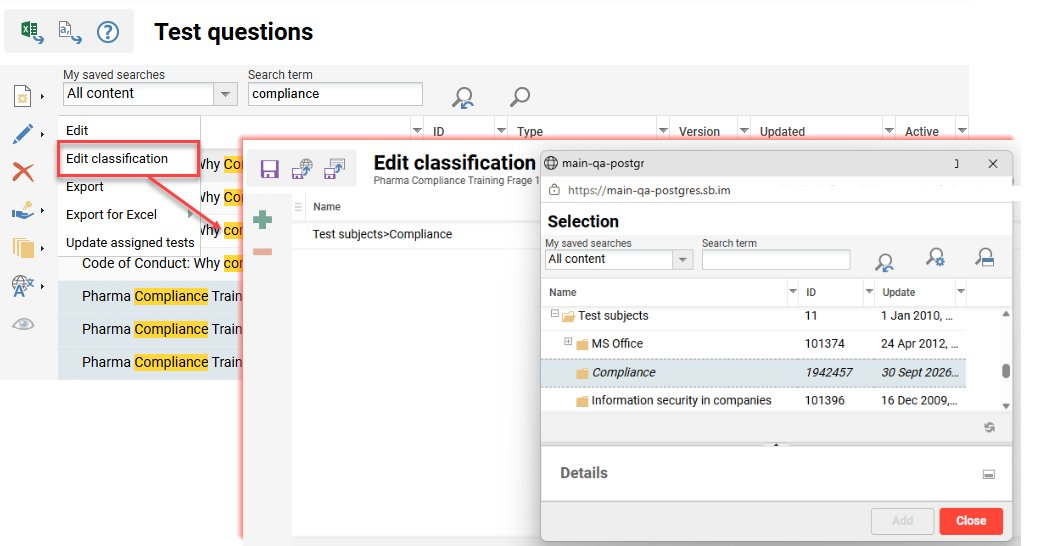
Task: Select the Compliance folder row
Action: click(x=754, y=373)
